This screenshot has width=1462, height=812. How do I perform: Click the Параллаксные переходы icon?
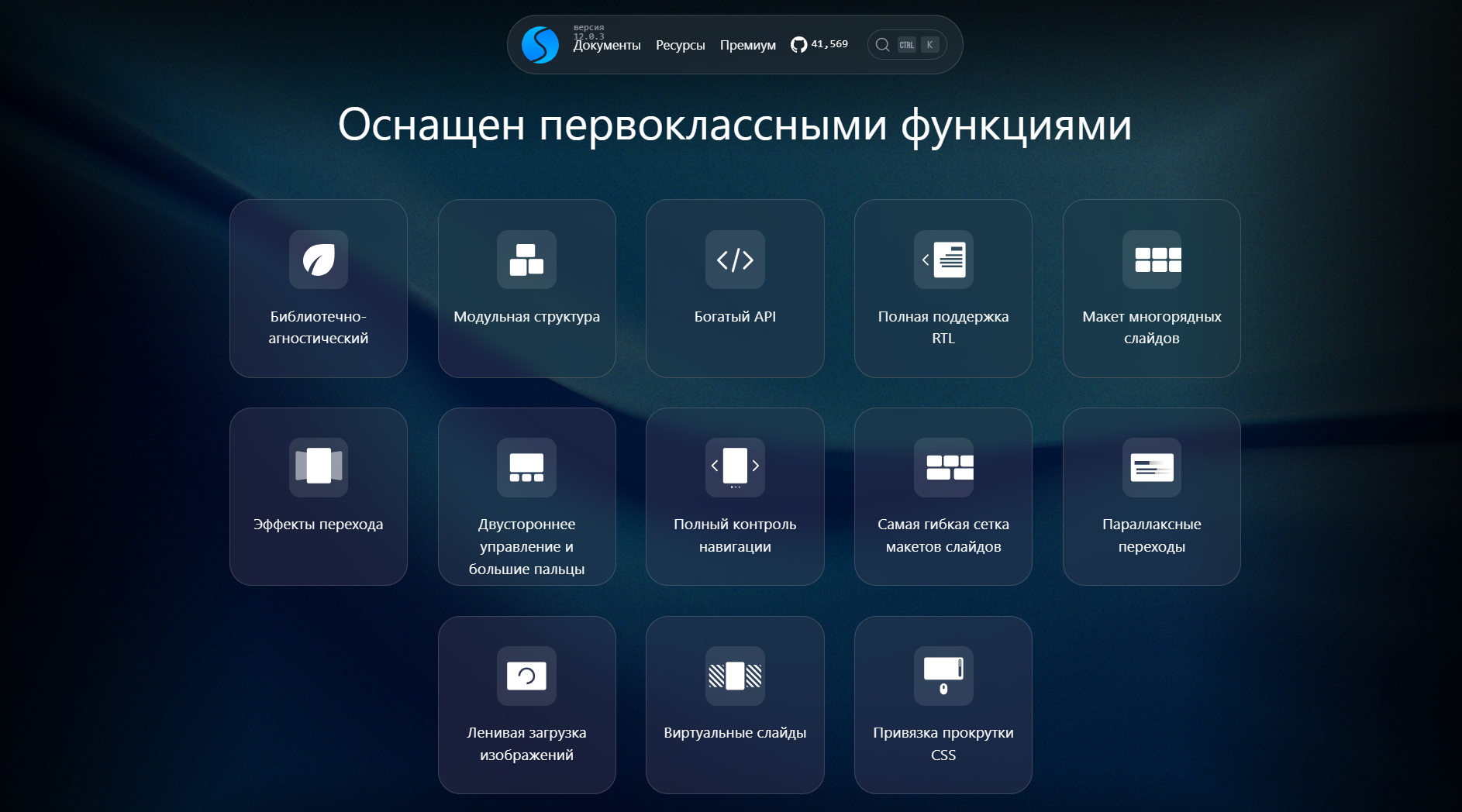click(1152, 467)
